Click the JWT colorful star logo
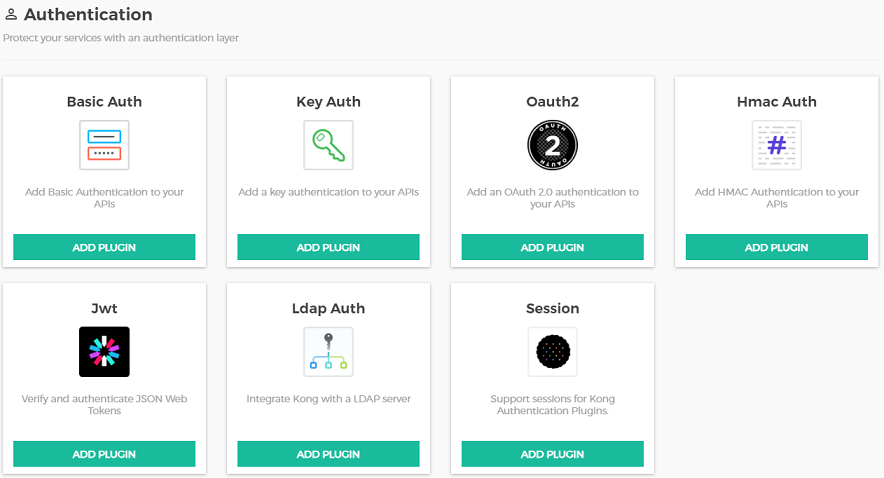884x478 pixels. point(104,352)
